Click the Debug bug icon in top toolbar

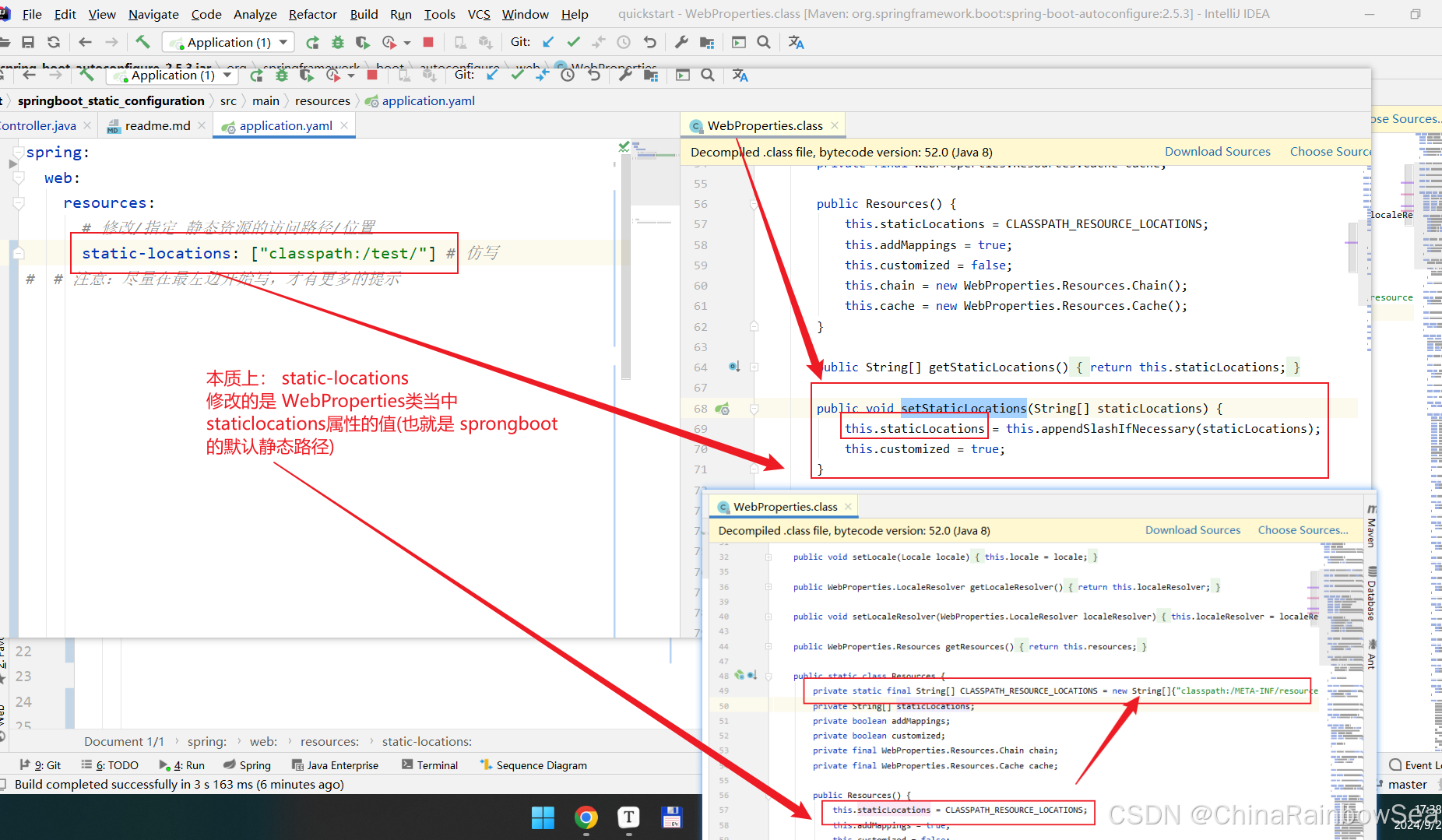point(337,42)
